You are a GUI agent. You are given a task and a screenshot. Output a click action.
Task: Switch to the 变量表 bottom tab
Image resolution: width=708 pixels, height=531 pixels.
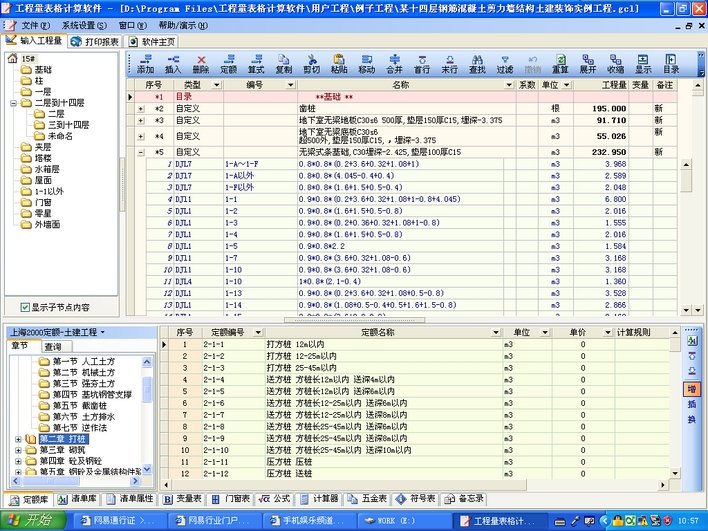pyautogui.click(x=182, y=499)
